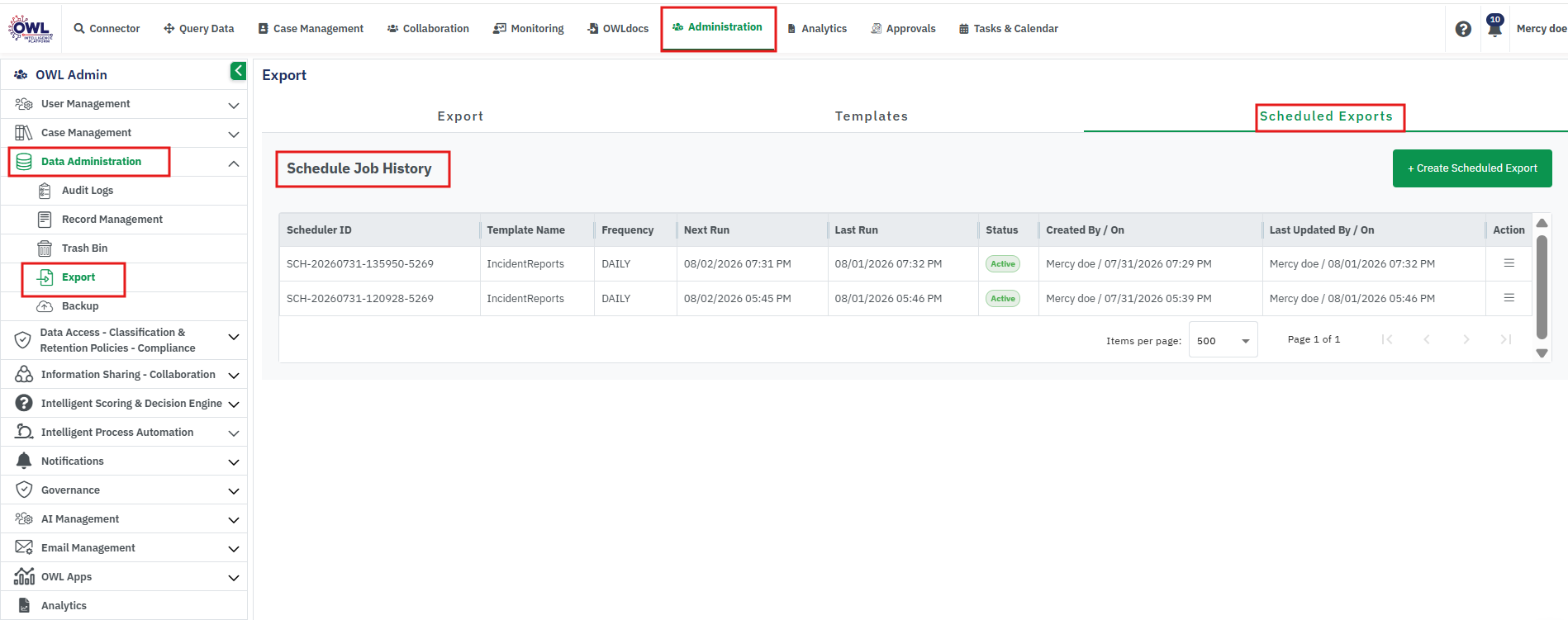Expand Data Access Classification section chevron

pyautogui.click(x=234, y=337)
